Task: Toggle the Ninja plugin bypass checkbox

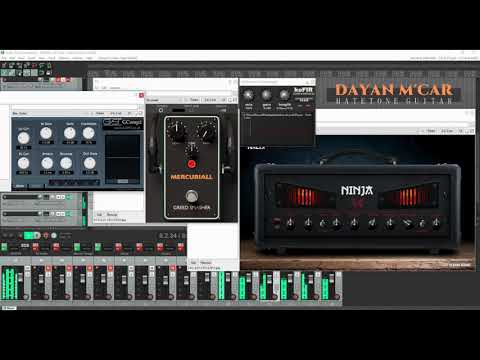Action: [x=472, y=131]
